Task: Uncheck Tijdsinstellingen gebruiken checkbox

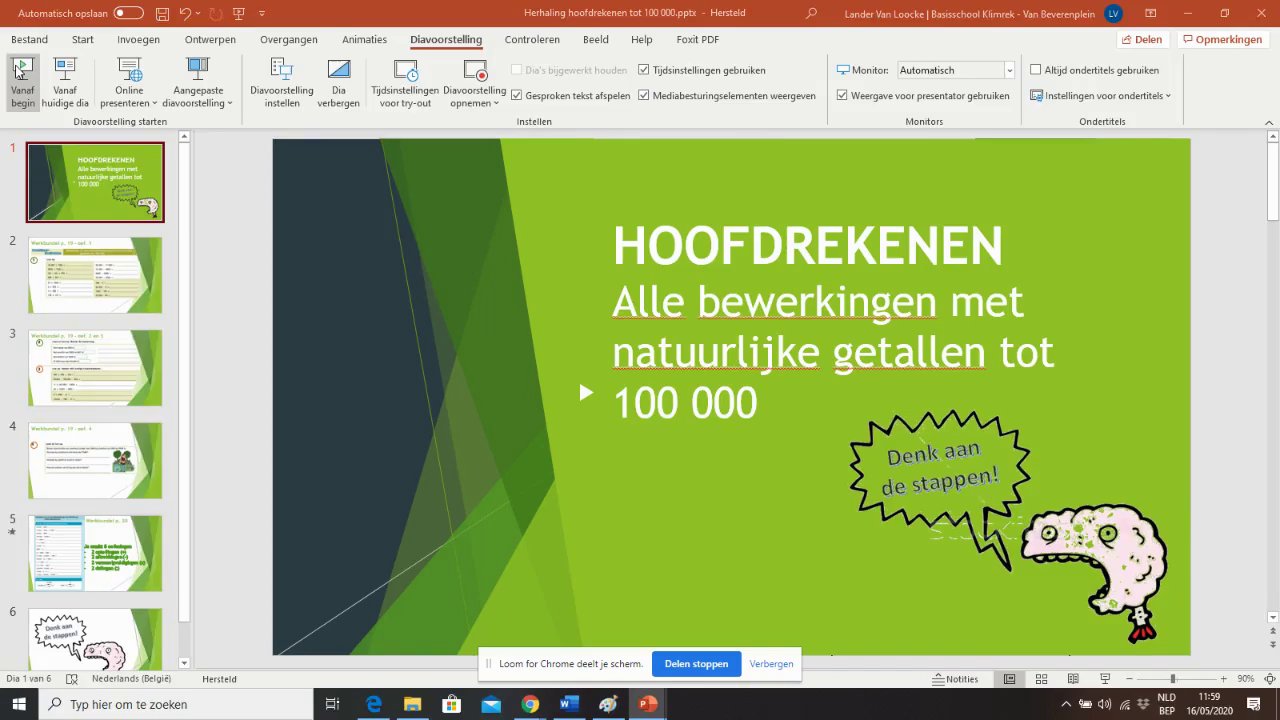Action: tap(644, 70)
